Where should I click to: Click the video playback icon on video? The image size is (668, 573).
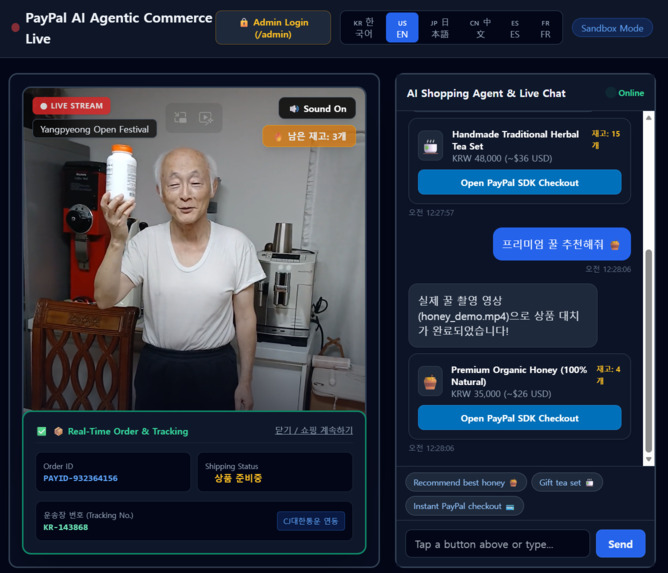tap(206, 118)
